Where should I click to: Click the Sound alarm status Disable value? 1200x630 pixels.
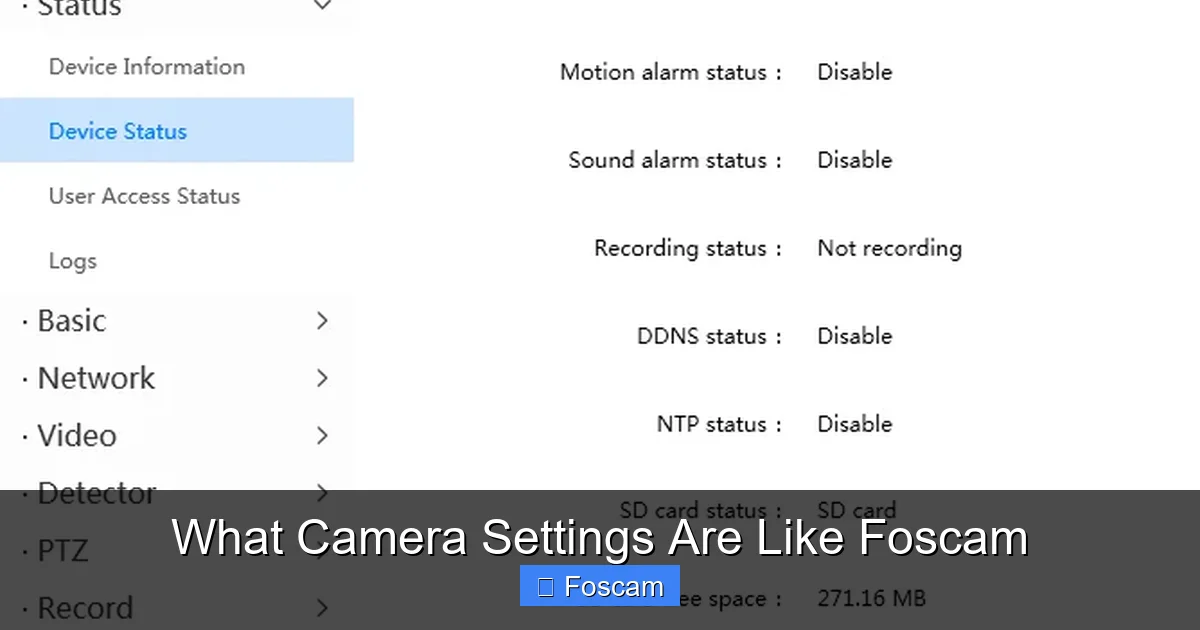(854, 159)
